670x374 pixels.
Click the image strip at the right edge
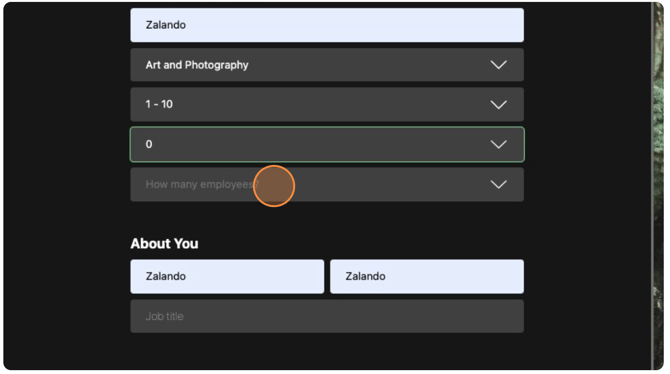(x=658, y=186)
